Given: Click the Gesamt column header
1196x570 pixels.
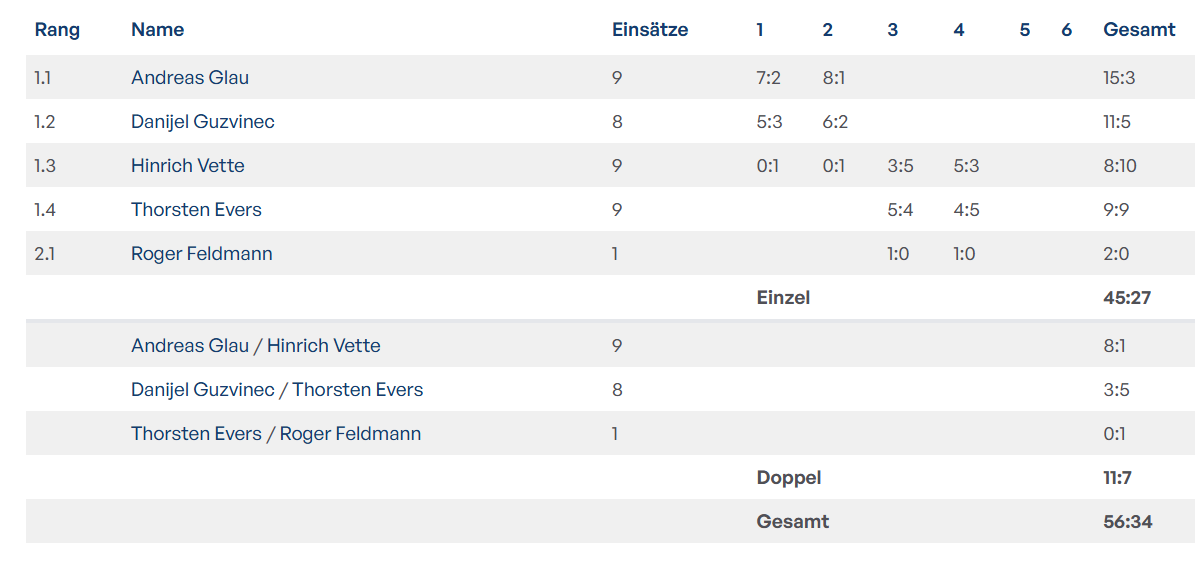Looking at the screenshot, I should click(1139, 30).
